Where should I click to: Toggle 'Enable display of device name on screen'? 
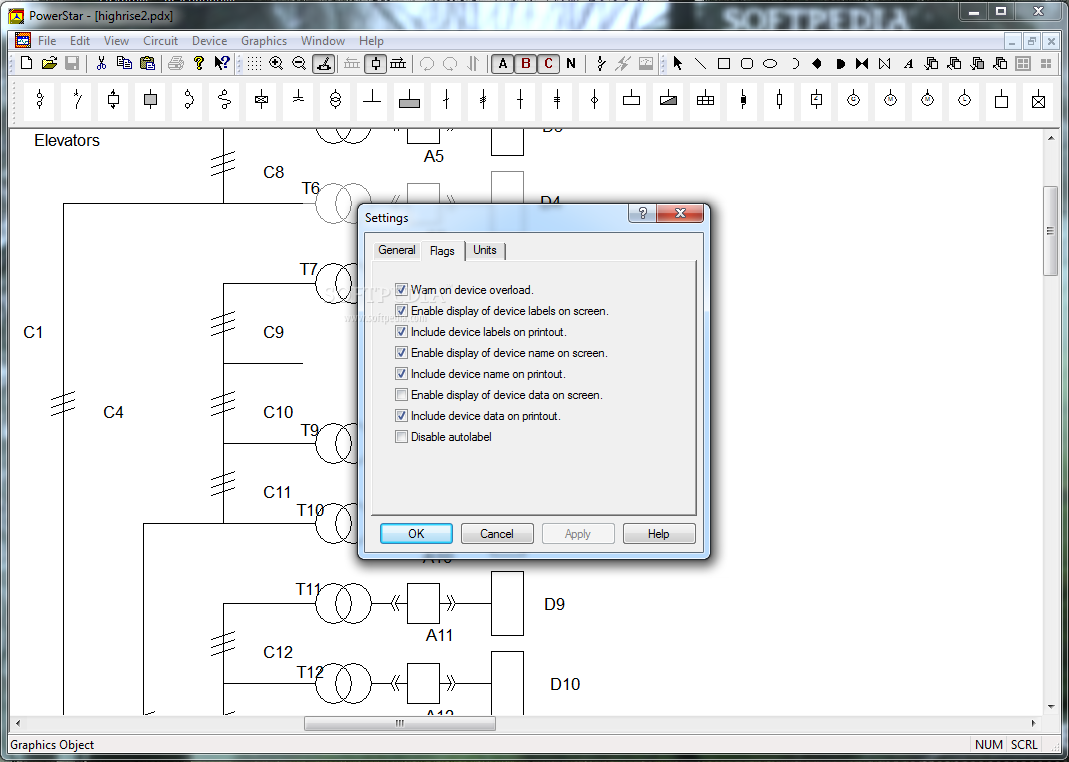(402, 353)
